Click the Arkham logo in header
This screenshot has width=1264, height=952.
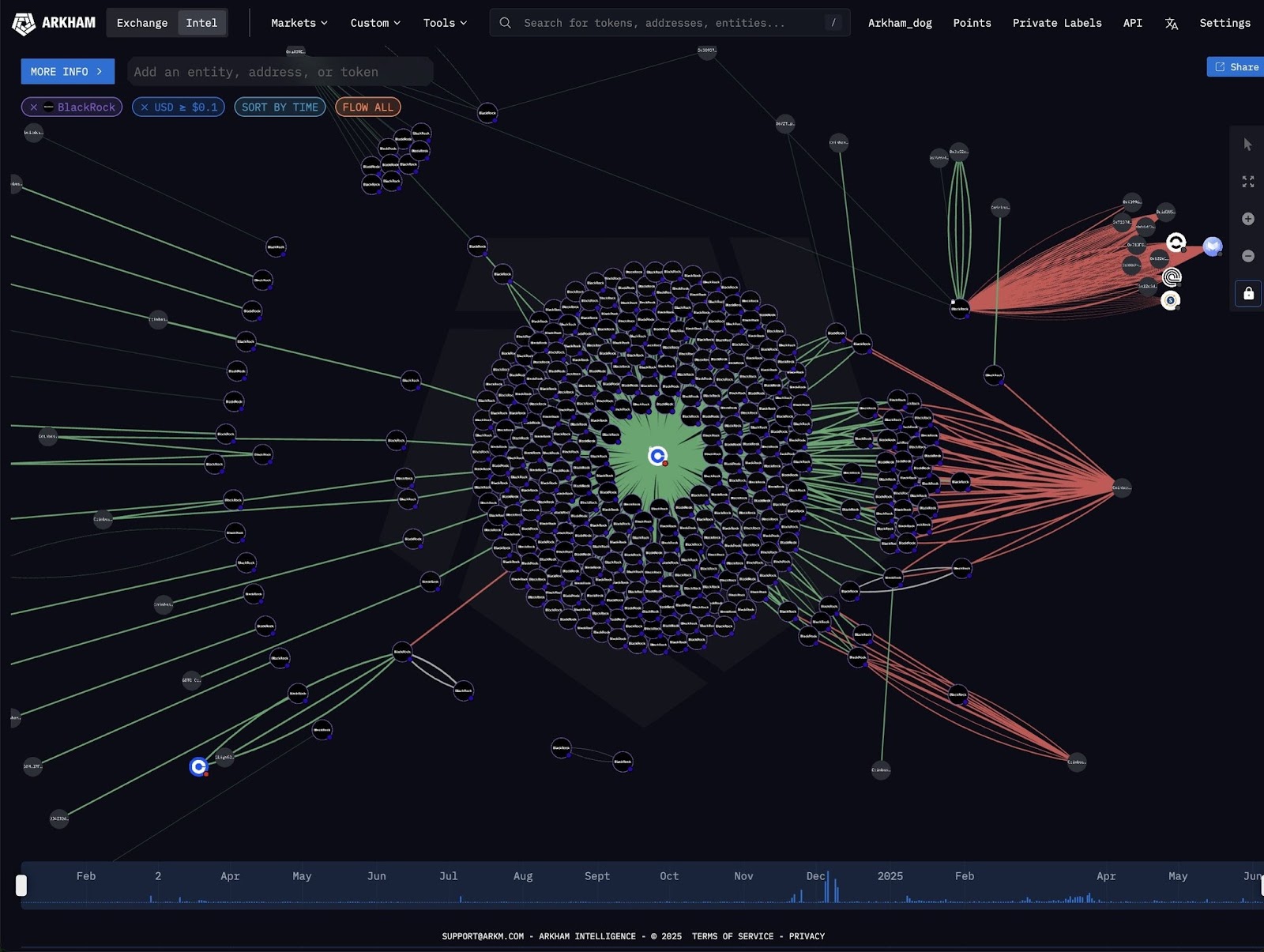tap(54, 23)
